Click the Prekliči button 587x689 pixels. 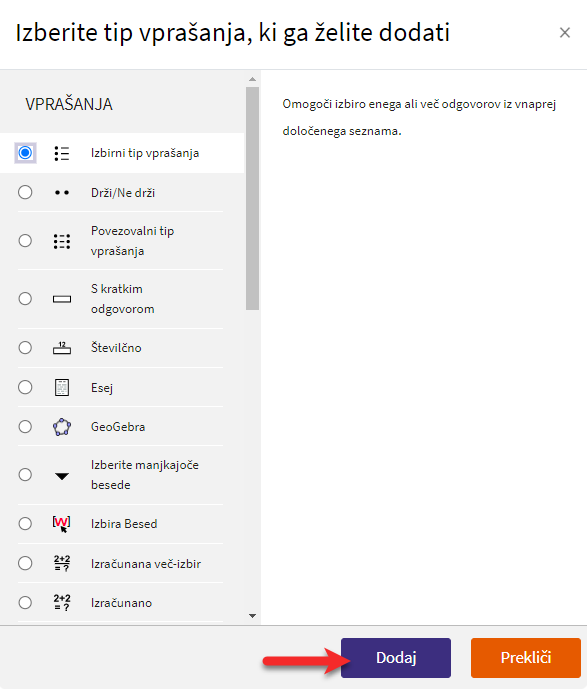pyautogui.click(x=525, y=658)
